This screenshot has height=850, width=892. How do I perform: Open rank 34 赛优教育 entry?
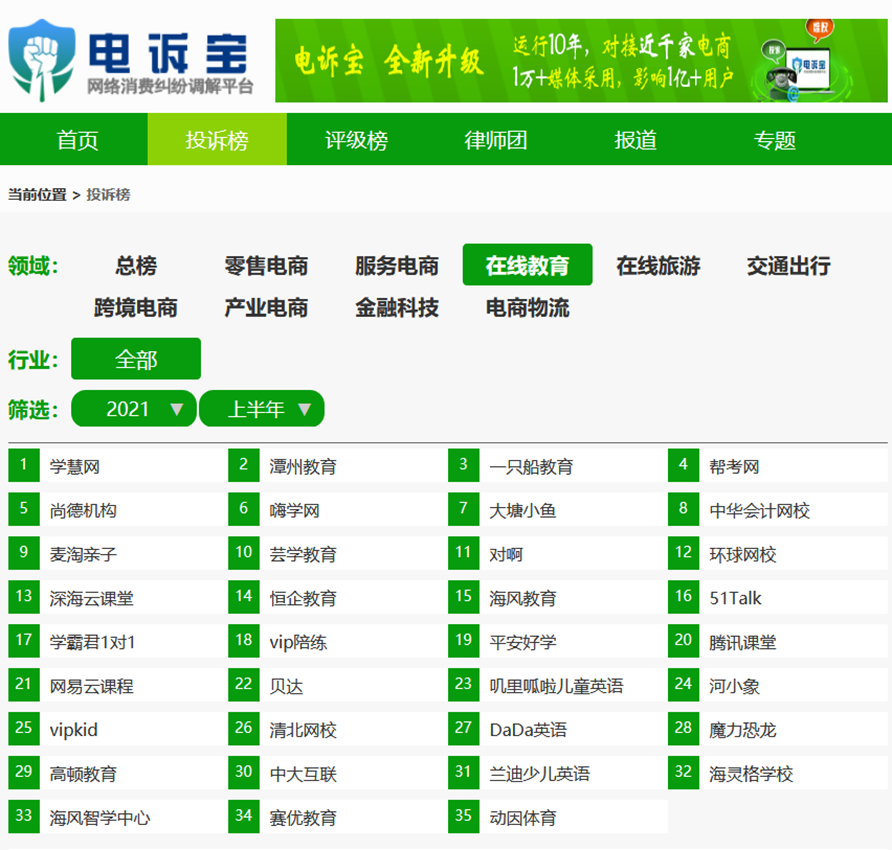(x=338, y=816)
